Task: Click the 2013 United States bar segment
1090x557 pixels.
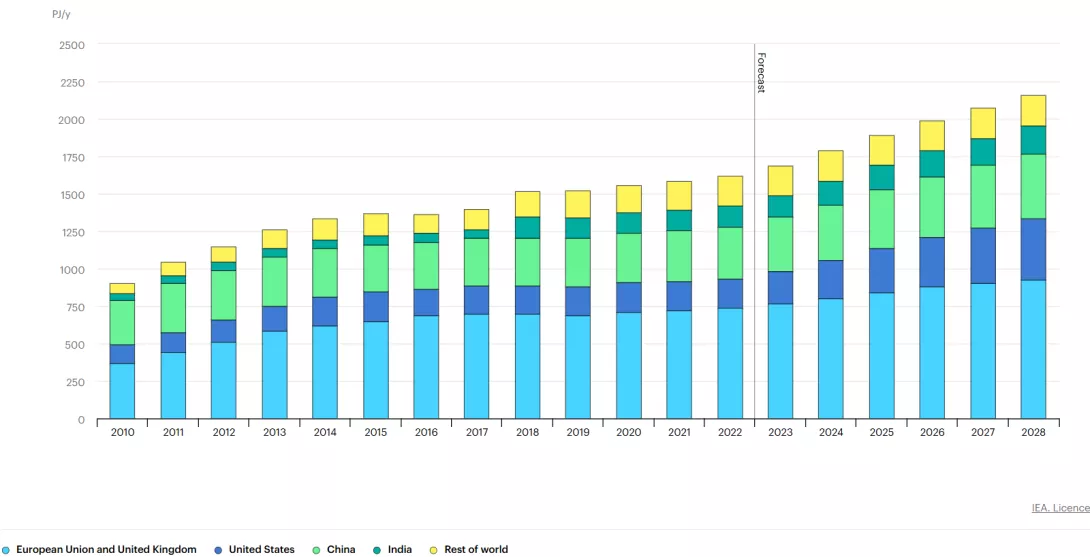Action: (x=275, y=318)
